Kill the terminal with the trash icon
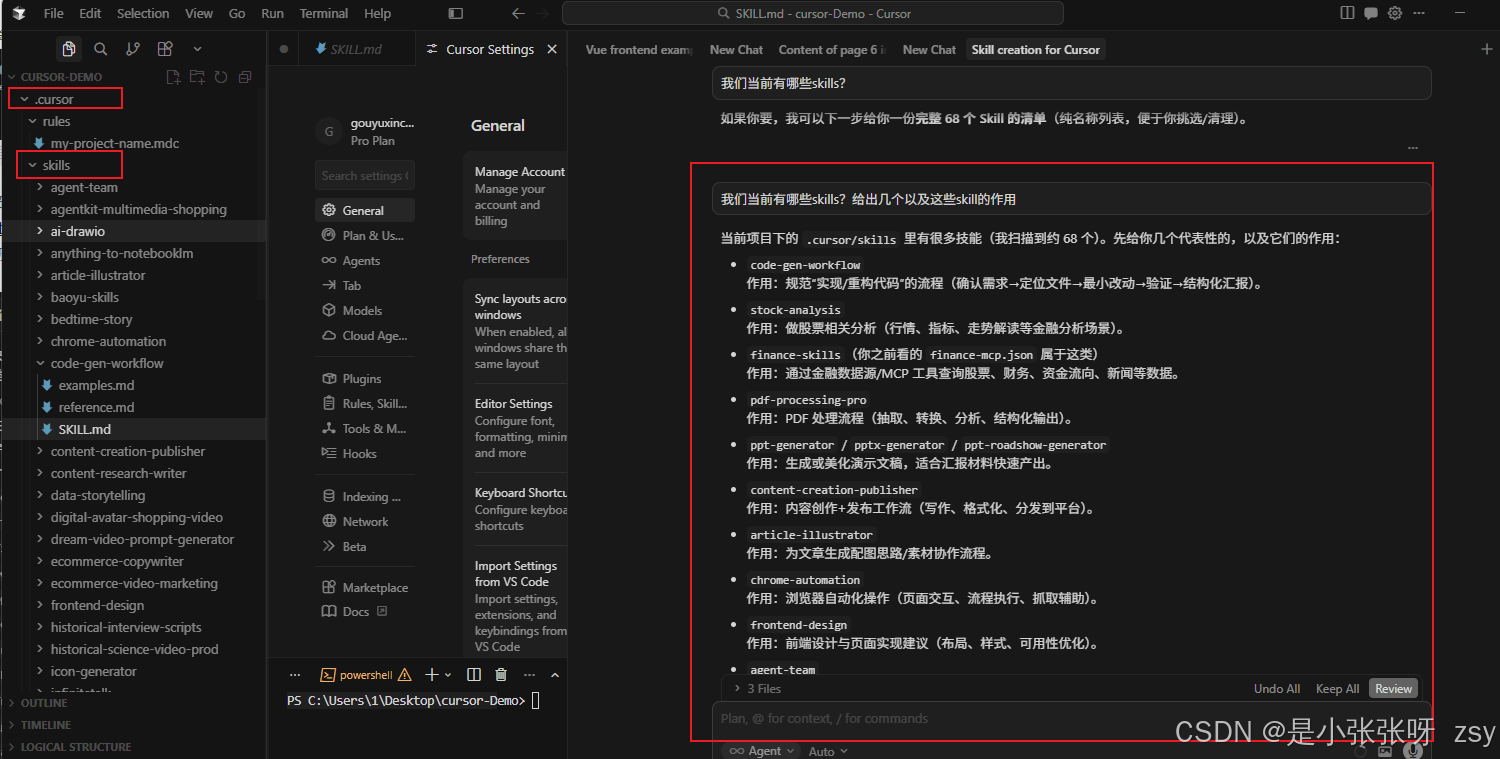Image resolution: width=1500 pixels, height=759 pixels. click(500, 674)
